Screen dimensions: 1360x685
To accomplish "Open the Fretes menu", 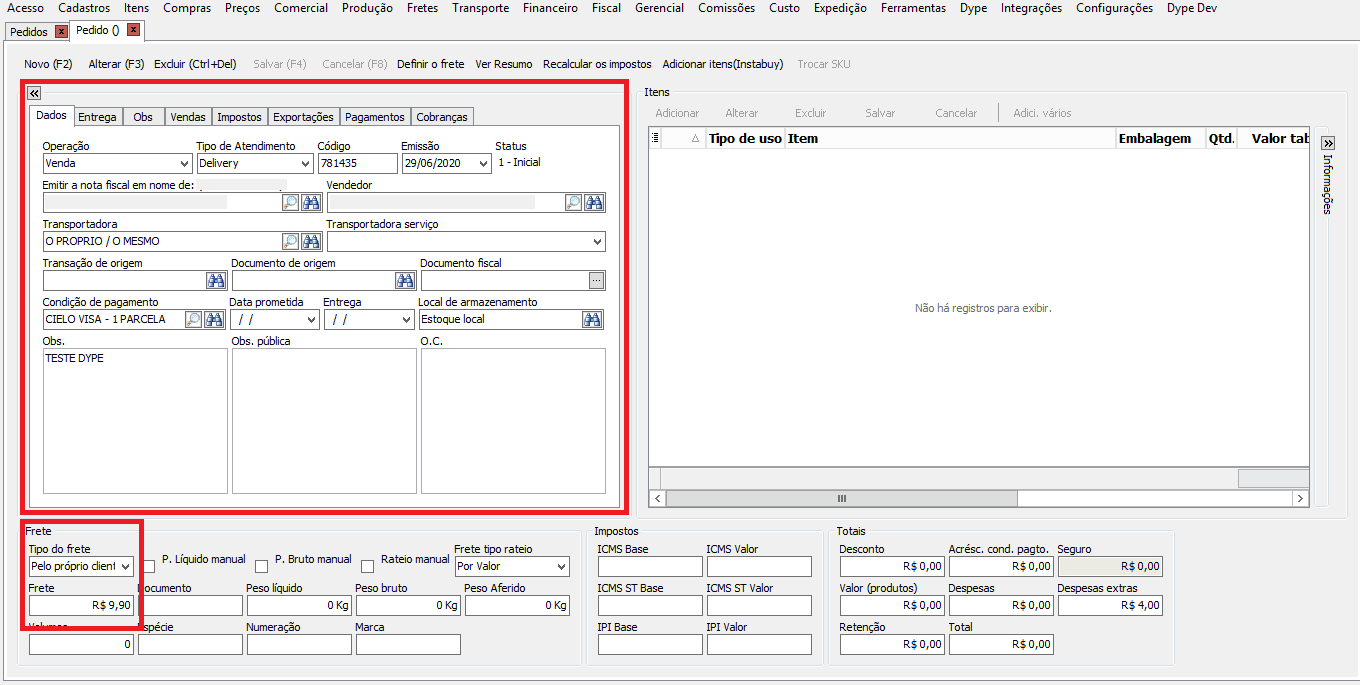I will [x=422, y=8].
